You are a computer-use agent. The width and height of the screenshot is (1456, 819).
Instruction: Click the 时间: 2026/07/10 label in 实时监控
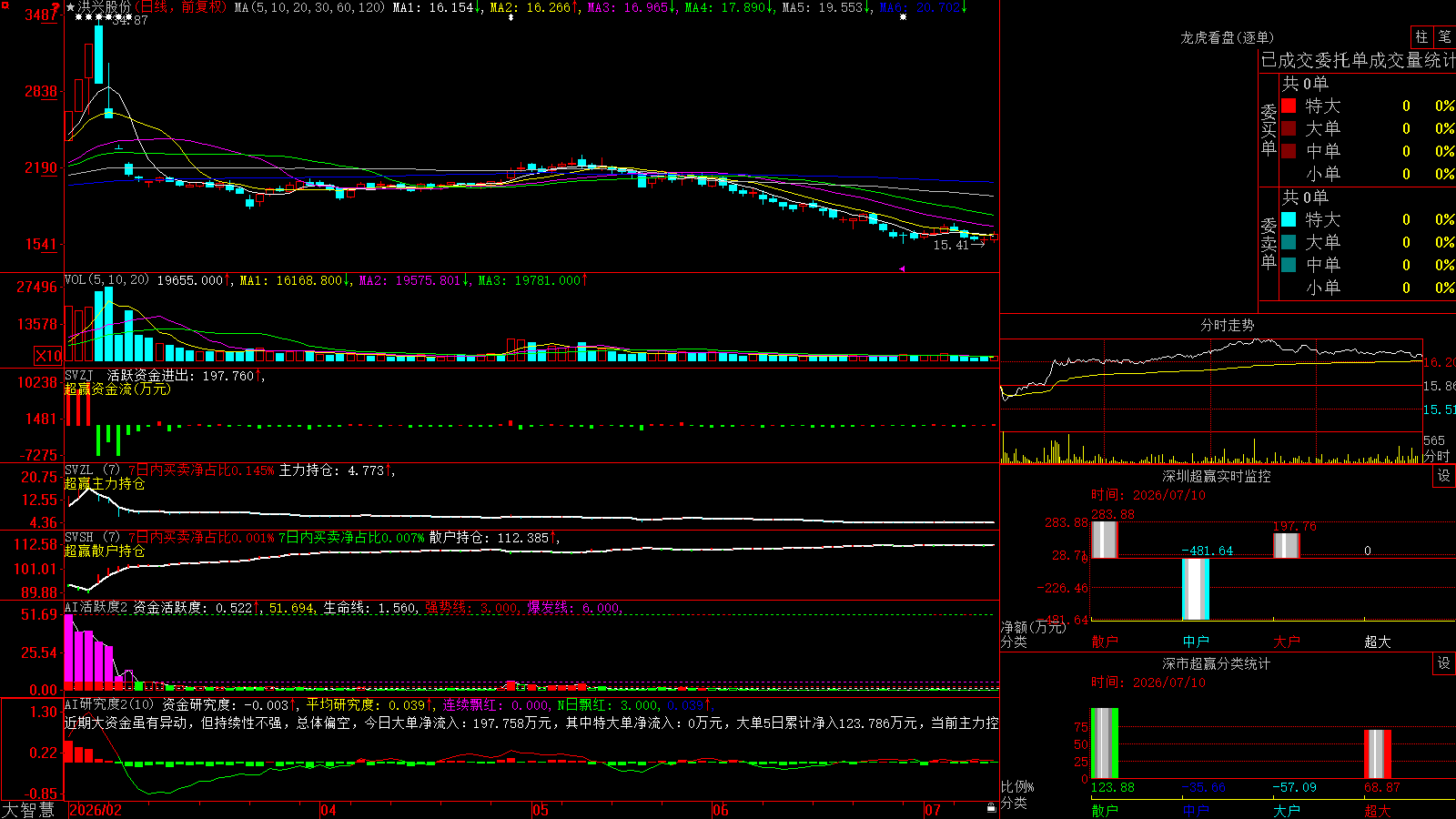[x=1148, y=495]
